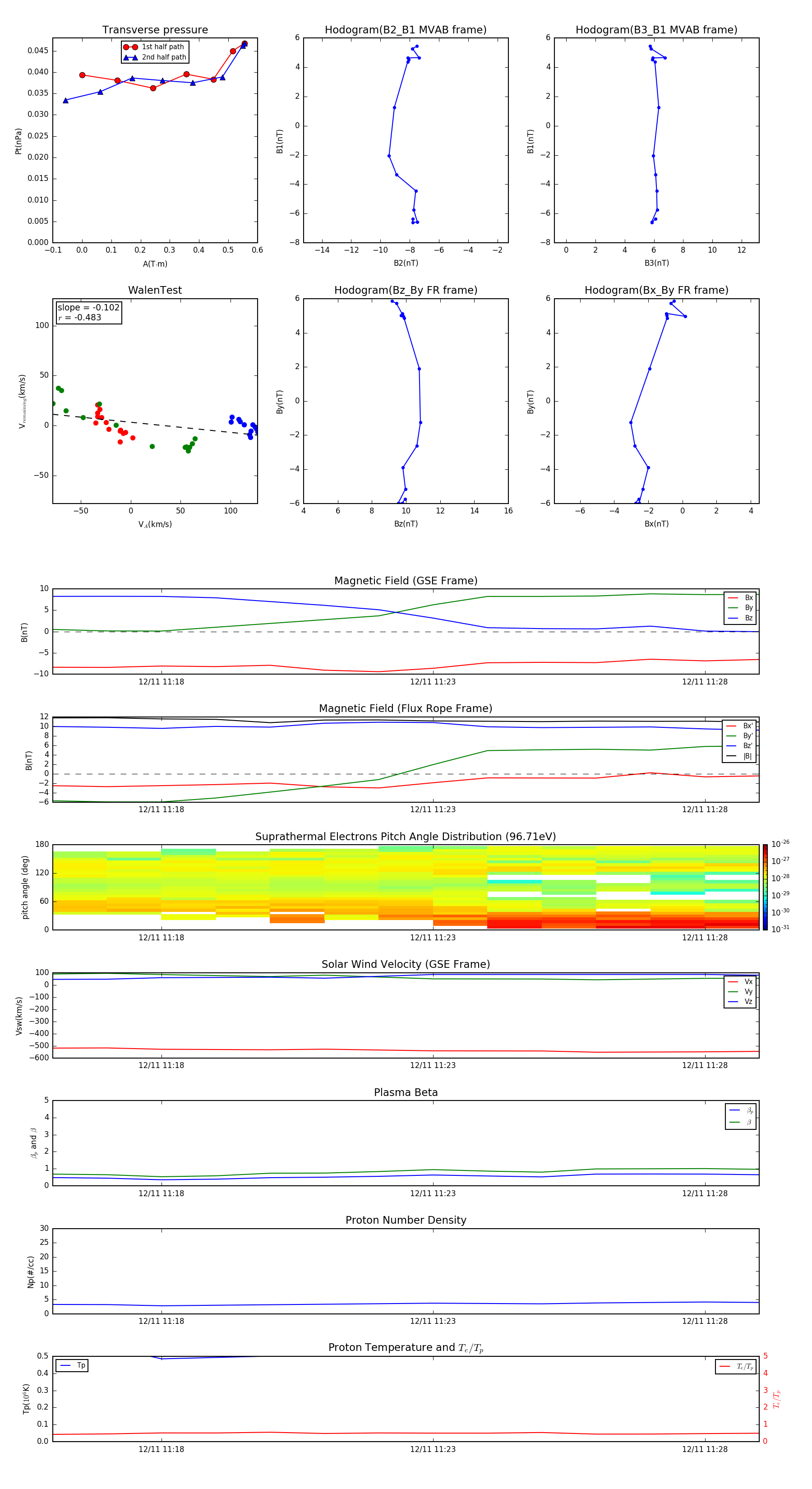Select the "By'" legend entry in Flux Rope panel

pyautogui.click(x=740, y=736)
